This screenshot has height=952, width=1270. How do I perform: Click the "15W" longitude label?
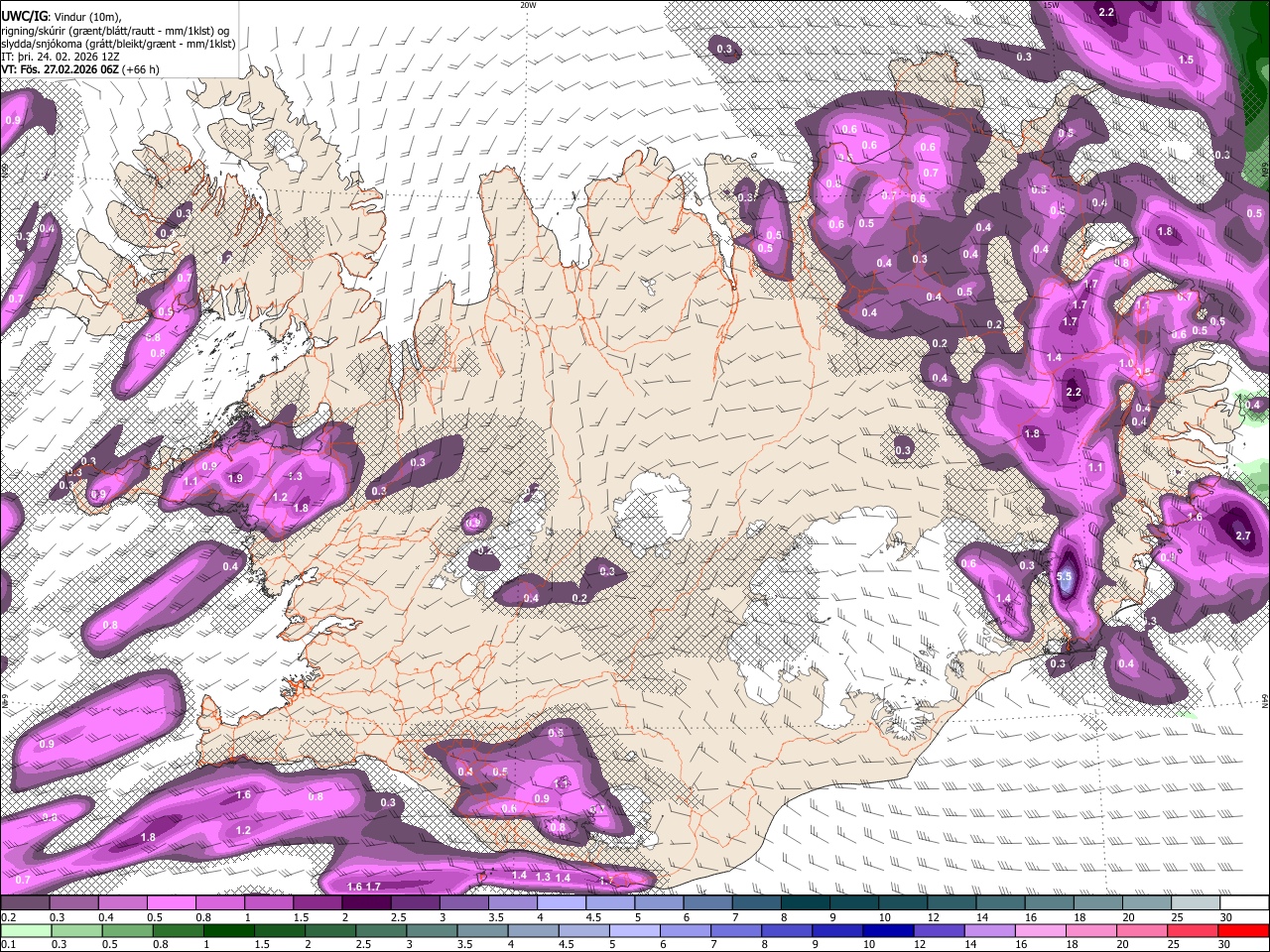(1052, 5)
